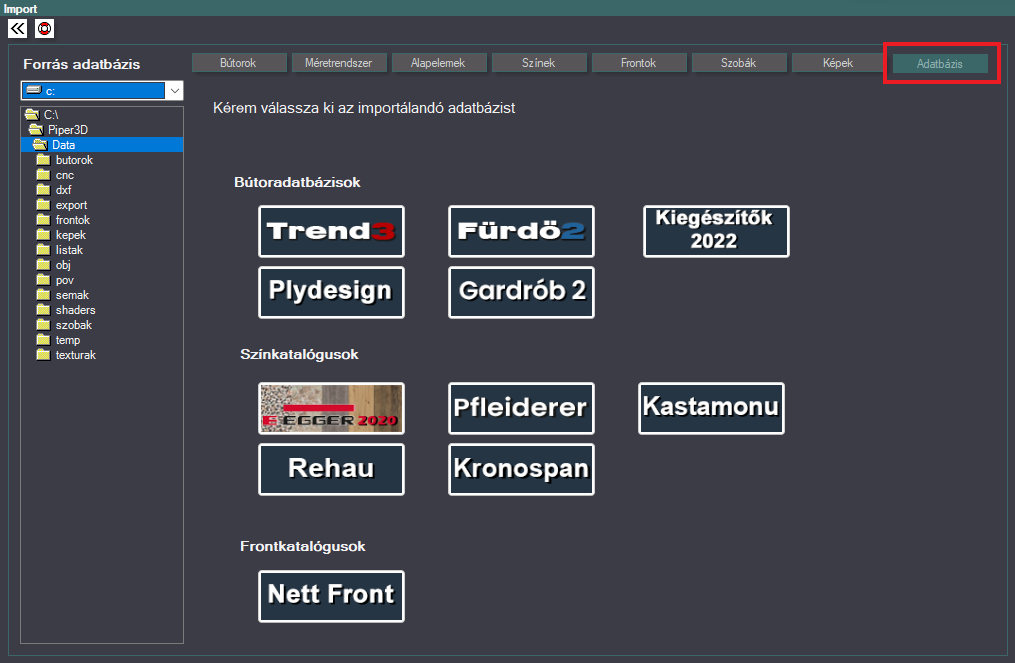Click the listak folder icon
The height and width of the screenshot is (663, 1015).
(x=43, y=249)
